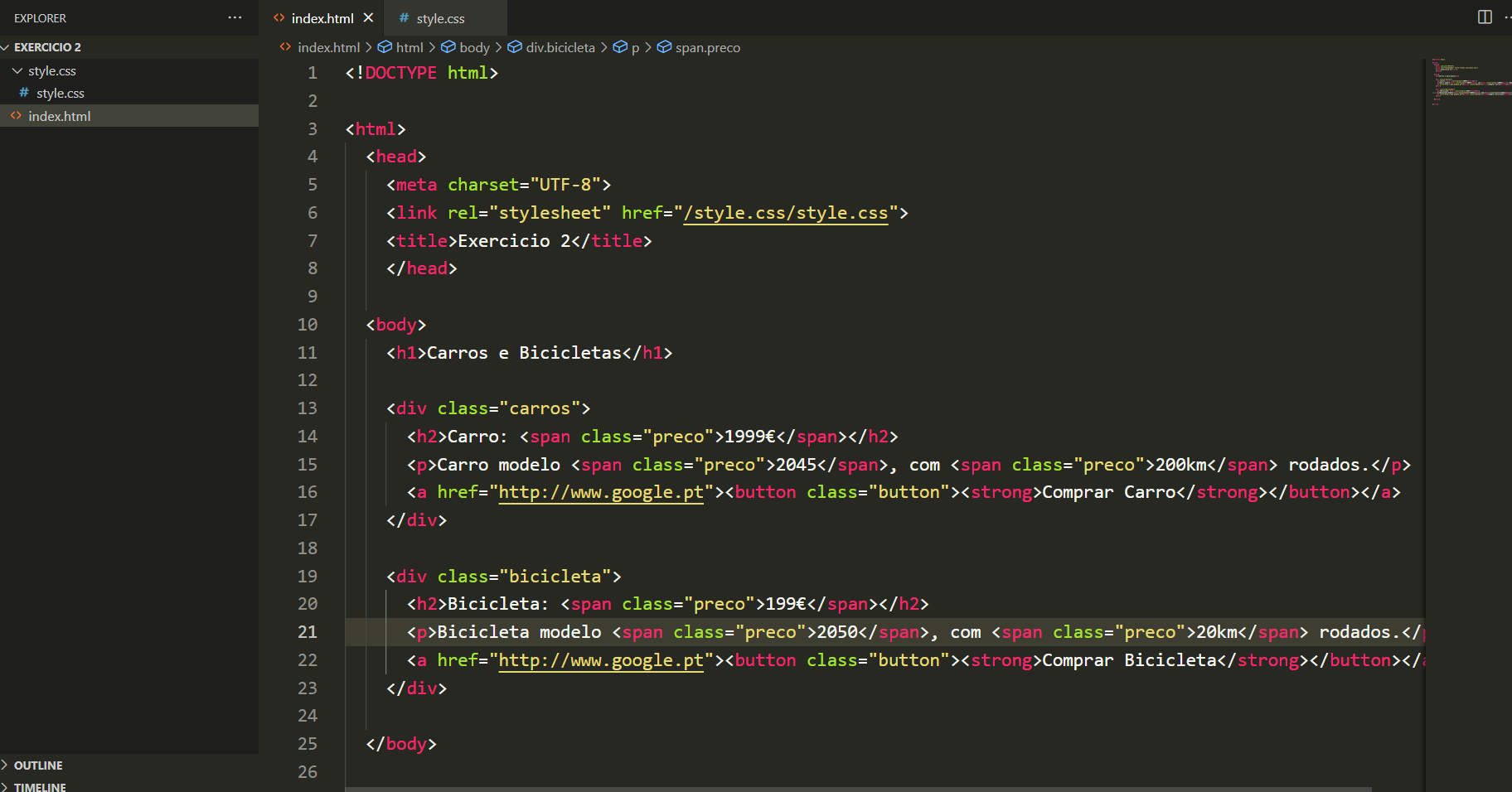The width and height of the screenshot is (1512, 792).
Task: Click the "bicicleta" class value on line 19
Action: click(x=555, y=577)
